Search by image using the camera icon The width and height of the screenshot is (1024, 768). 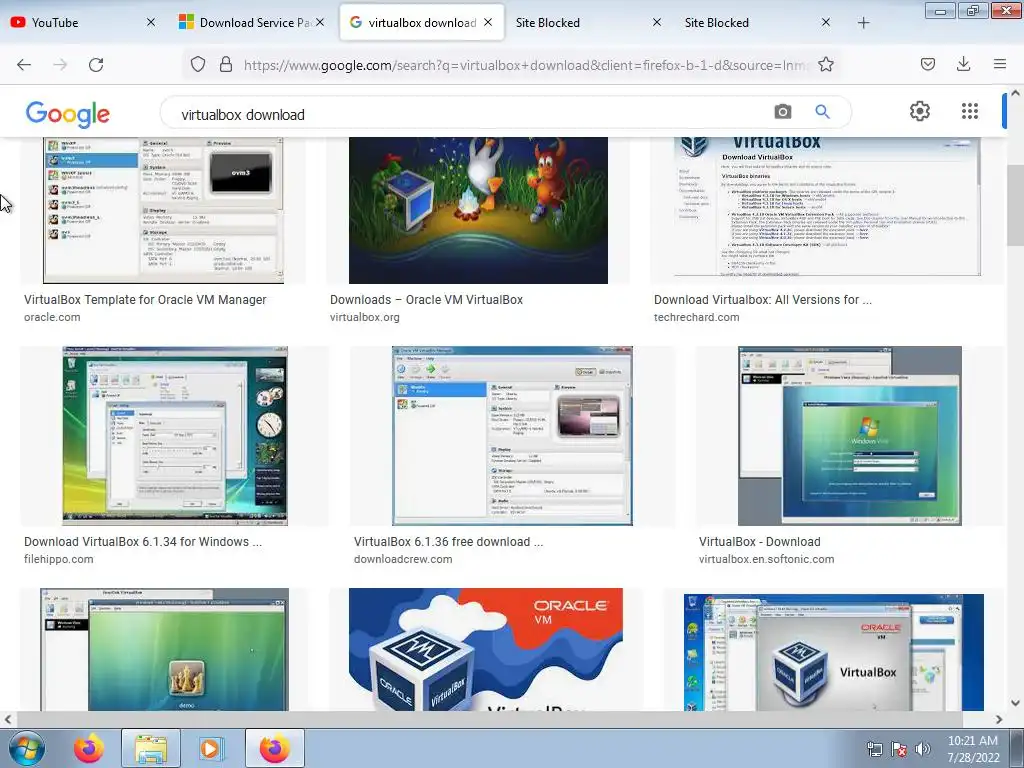pyautogui.click(x=782, y=112)
